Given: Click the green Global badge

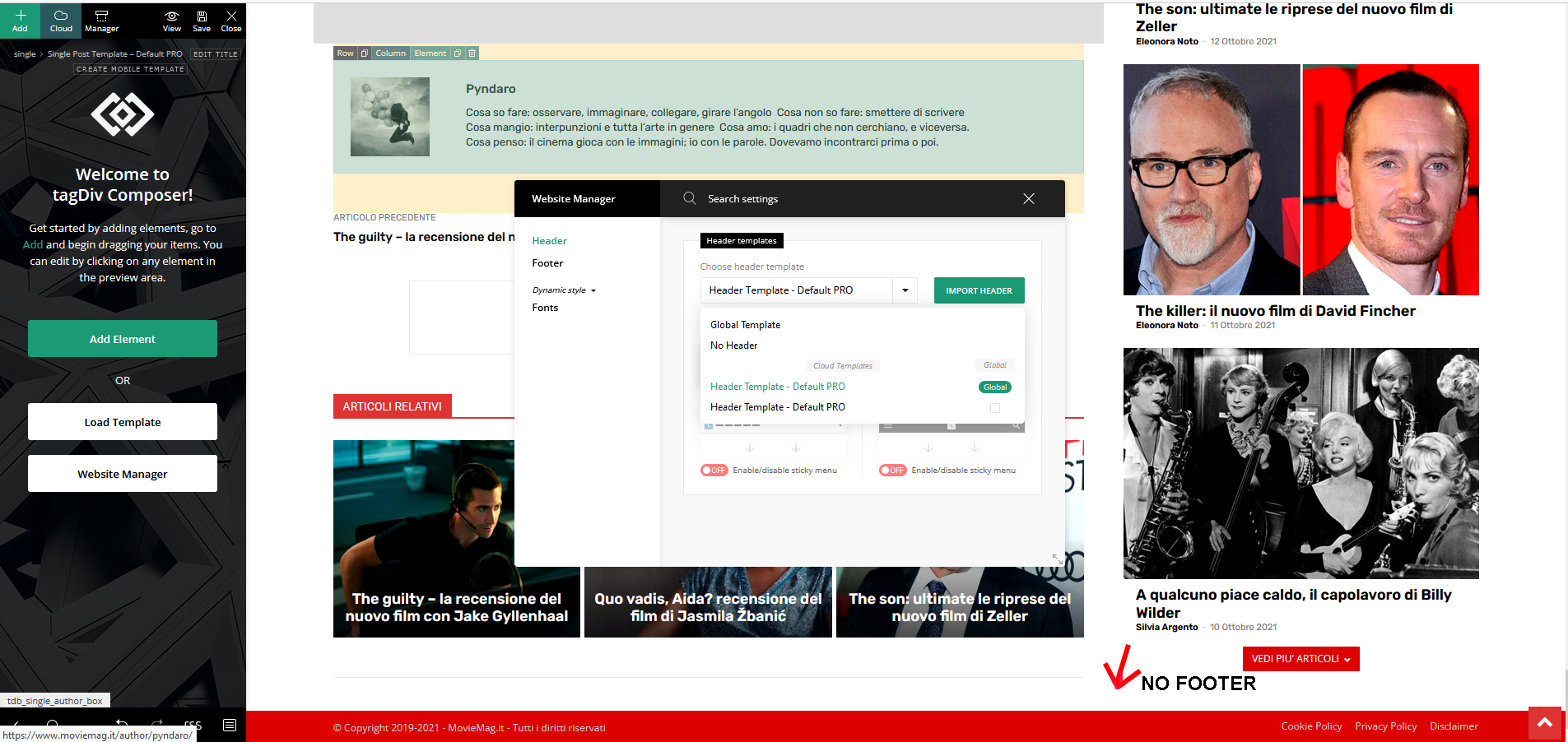Looking at the screenshot, I should pyautogui.click(x=995, y=387).
